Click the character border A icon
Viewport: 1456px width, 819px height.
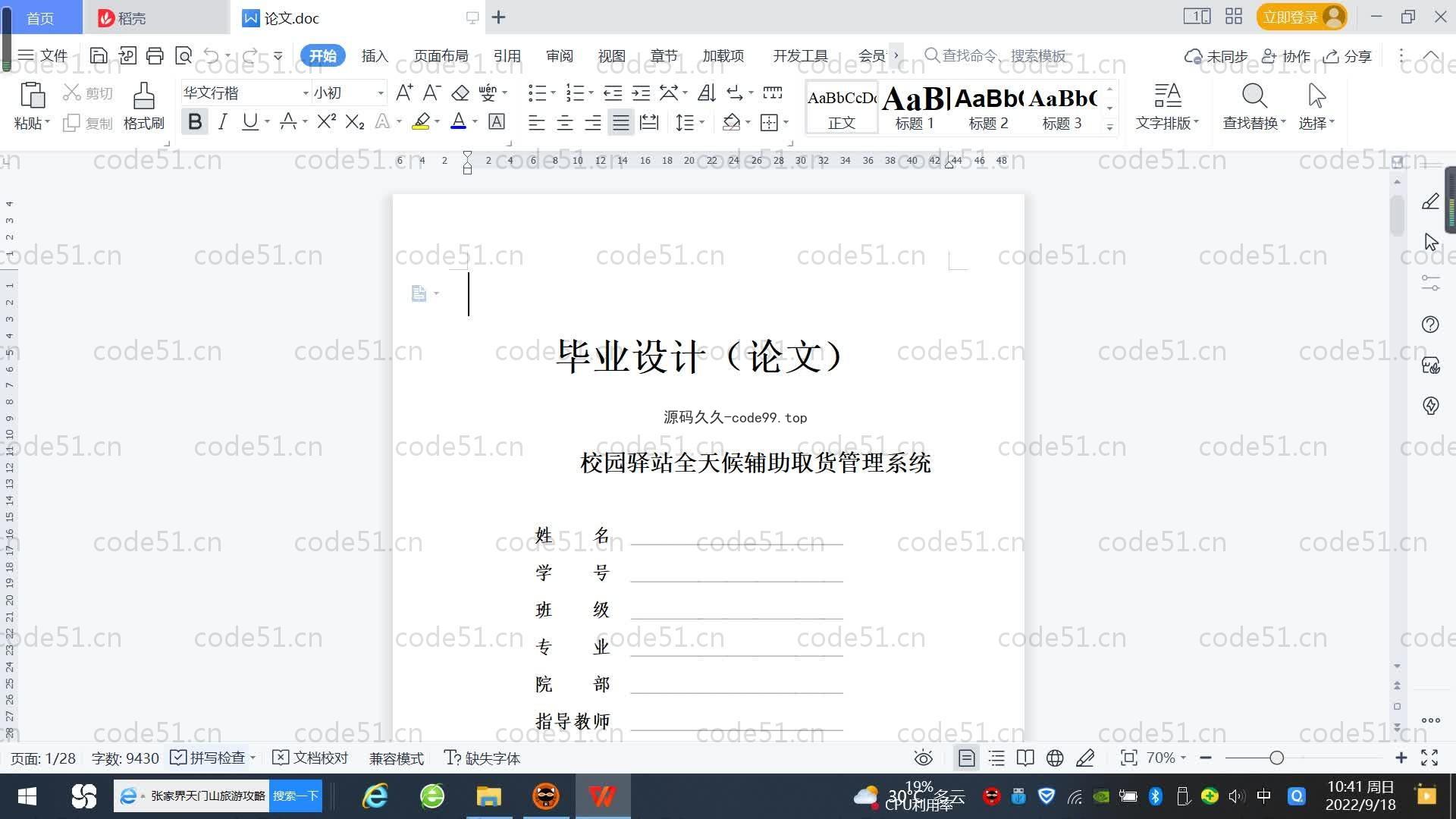pyautogui.click(x=497, y=121)
